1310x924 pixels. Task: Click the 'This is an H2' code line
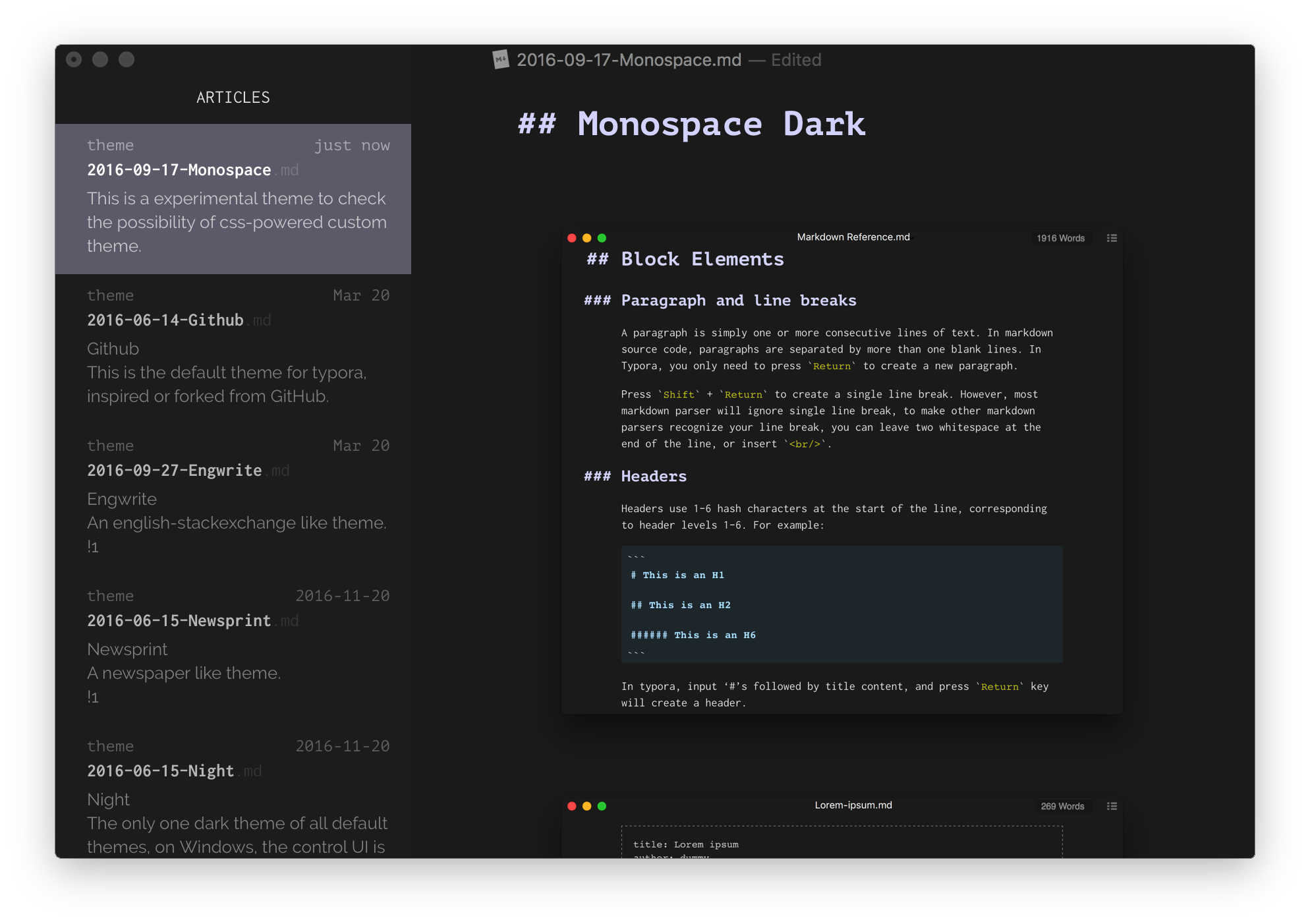coord(681,605)
